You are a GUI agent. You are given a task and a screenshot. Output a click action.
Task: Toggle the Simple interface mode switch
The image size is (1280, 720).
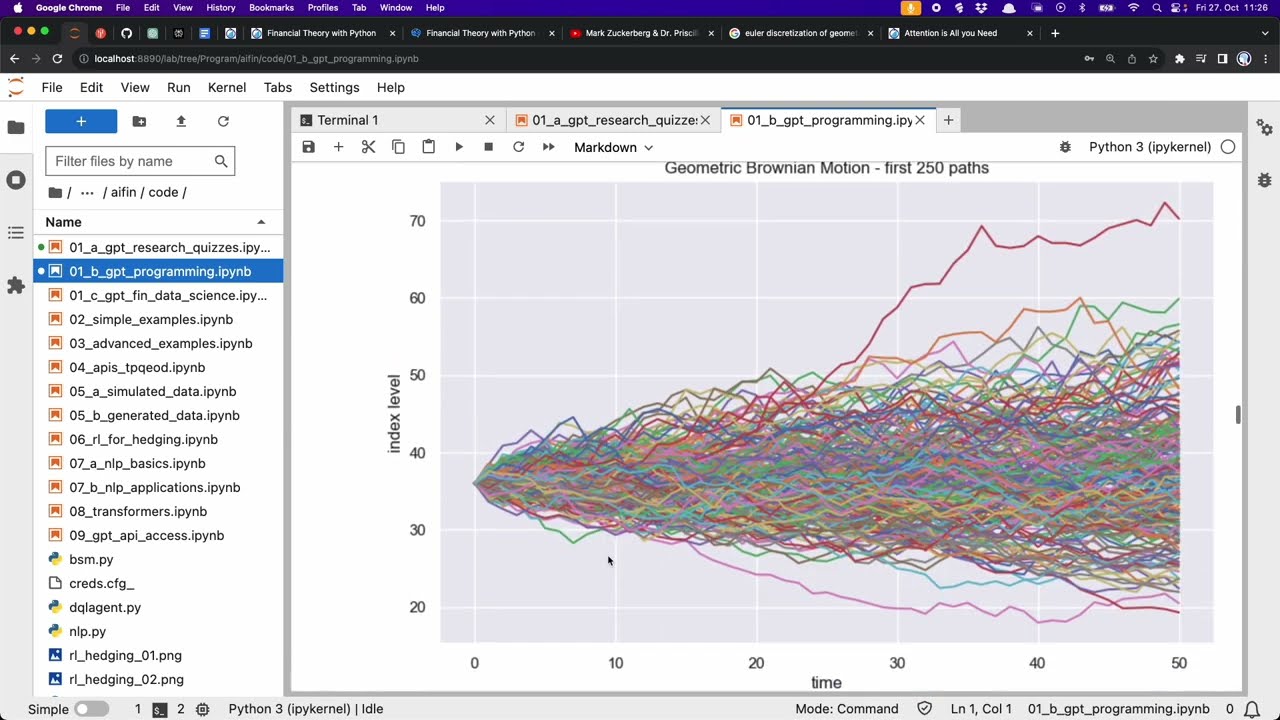(91, 709)
